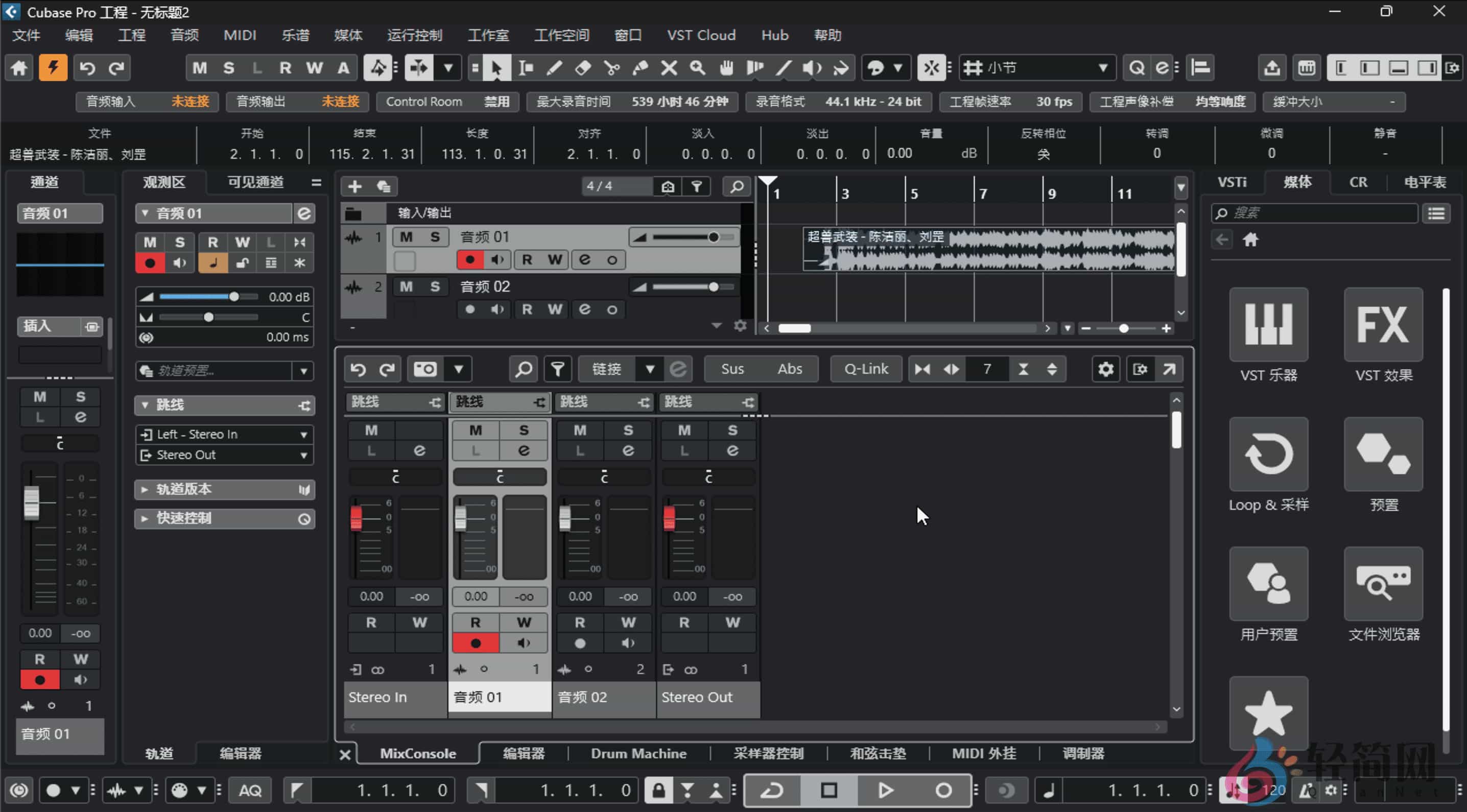Switch to the Drum Machine tab

point(639,753)
